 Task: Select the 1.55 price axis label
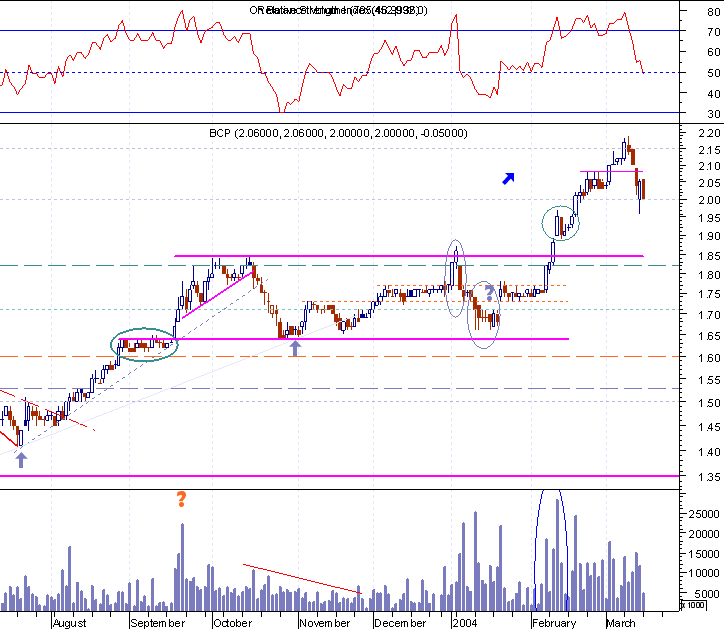click(x=710, y=381)
